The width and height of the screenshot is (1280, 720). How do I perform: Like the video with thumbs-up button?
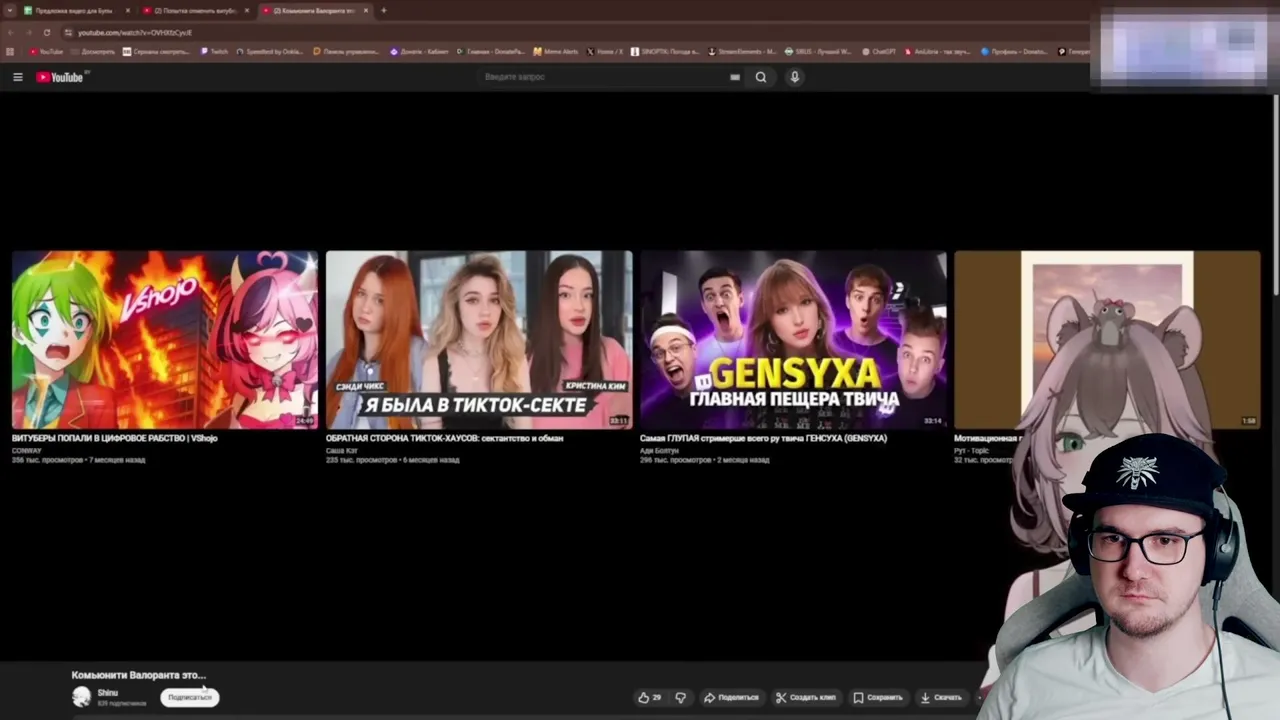[x=649, y=697]
